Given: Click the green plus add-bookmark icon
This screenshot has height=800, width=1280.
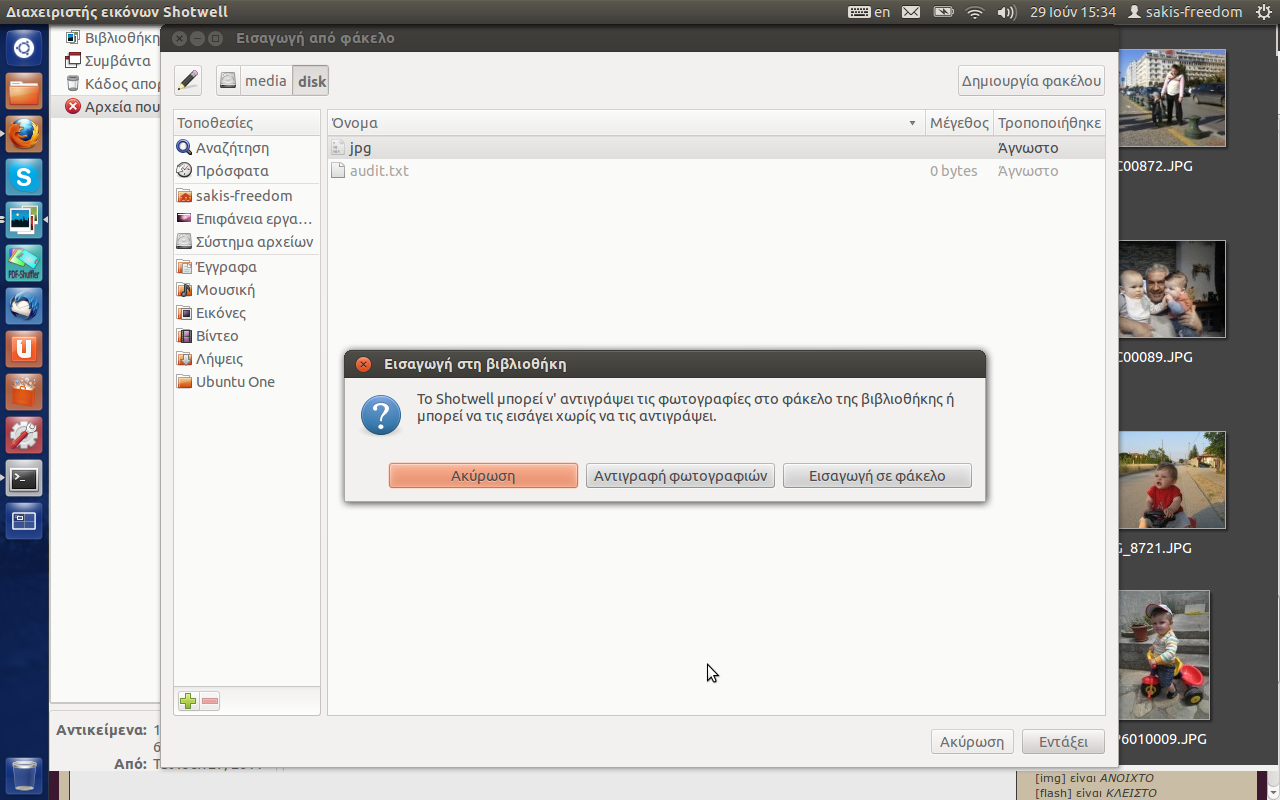Looking at the screenshot, I should point(187,701).
